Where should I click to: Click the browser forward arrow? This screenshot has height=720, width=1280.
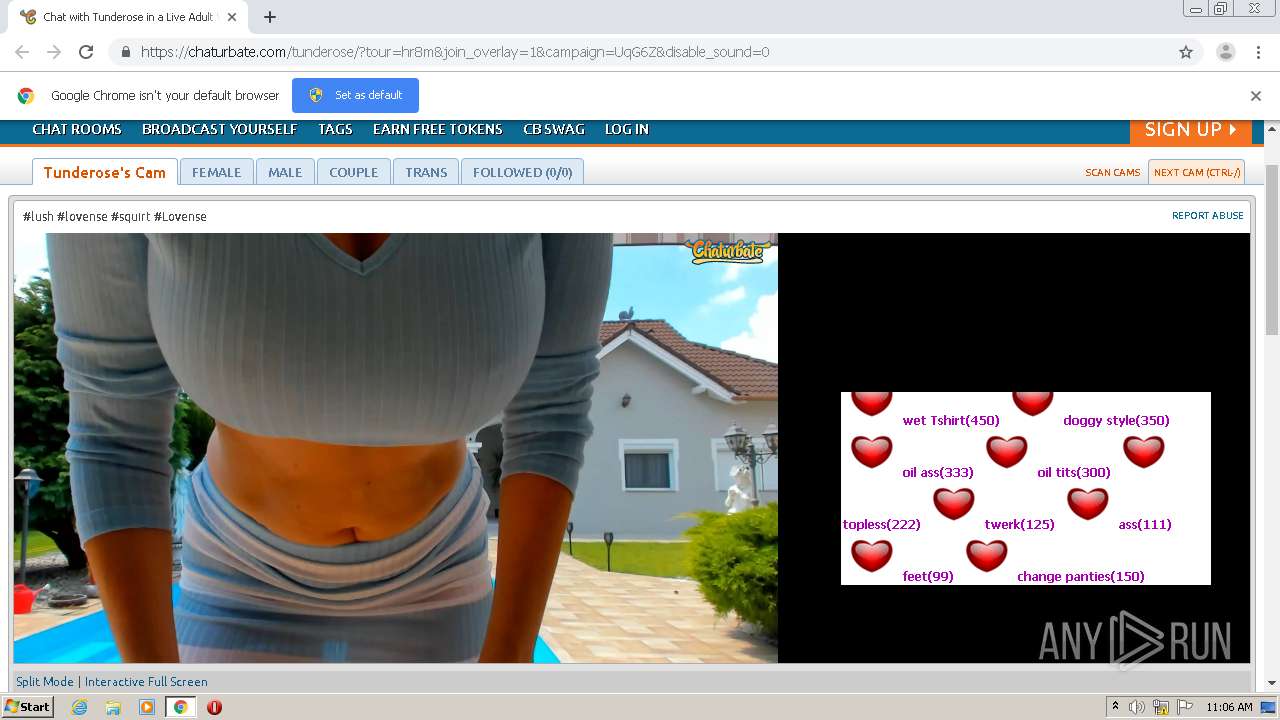click(54, 52)
